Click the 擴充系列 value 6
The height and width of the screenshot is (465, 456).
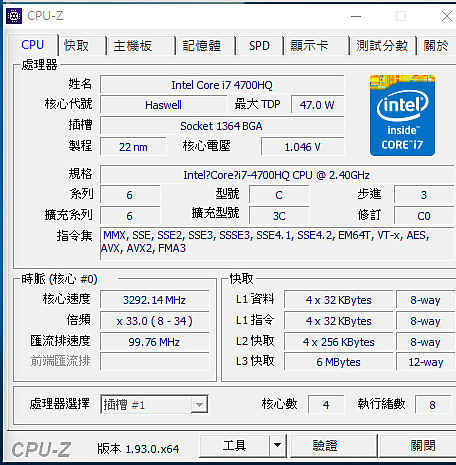coord(130,216)
